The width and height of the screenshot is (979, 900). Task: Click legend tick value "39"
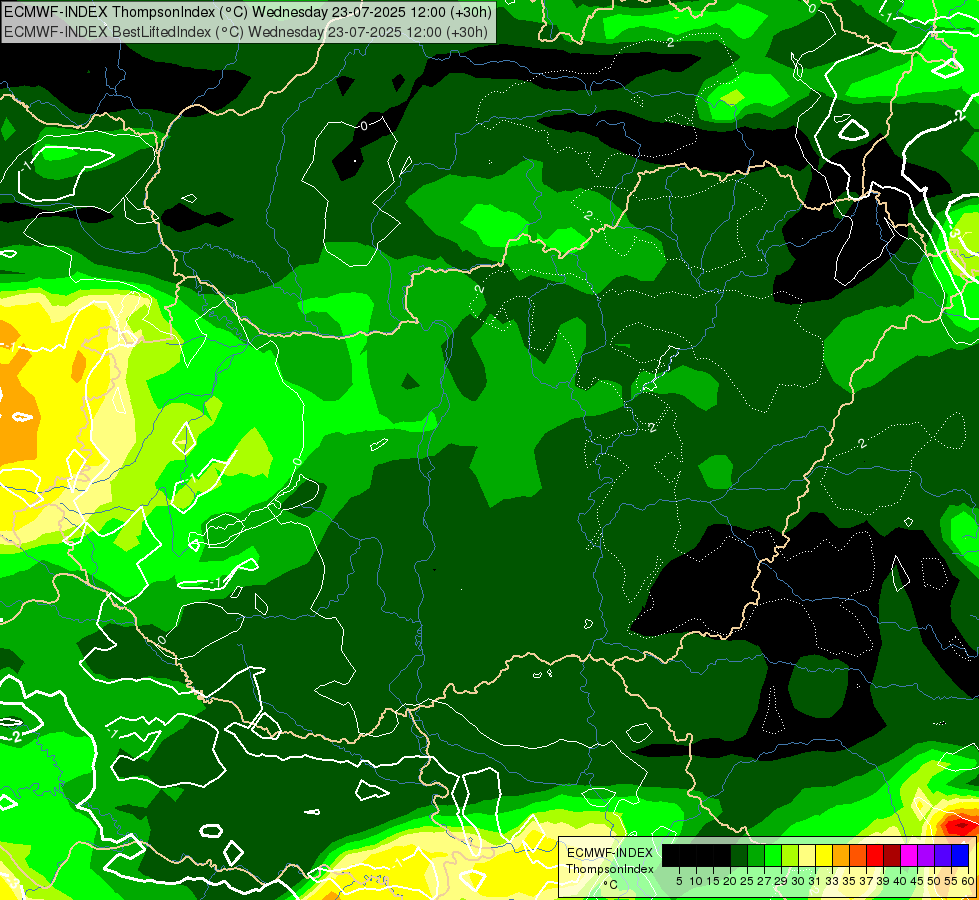(883, 881)
